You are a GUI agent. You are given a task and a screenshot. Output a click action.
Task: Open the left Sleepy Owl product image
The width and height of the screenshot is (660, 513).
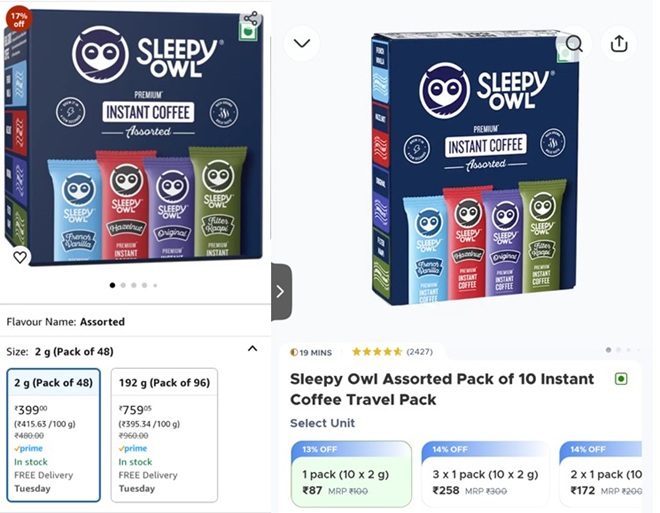(134, 137)
